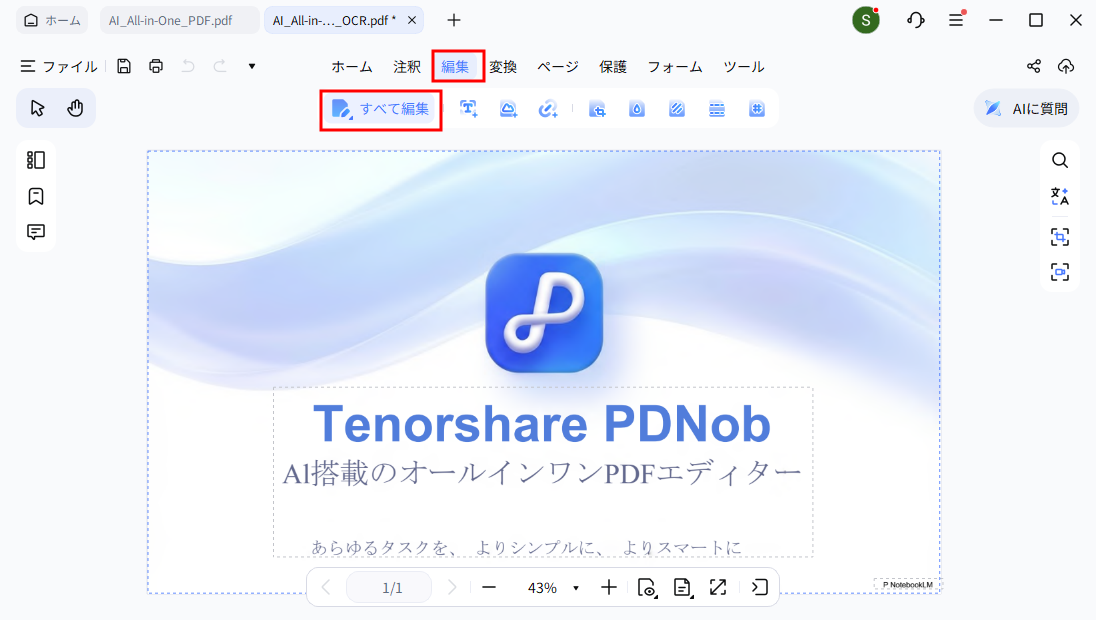Click the PDNob logo image in page
Image resolution: width=1096 pixels, height=620 pixels.
click(544, 312)
